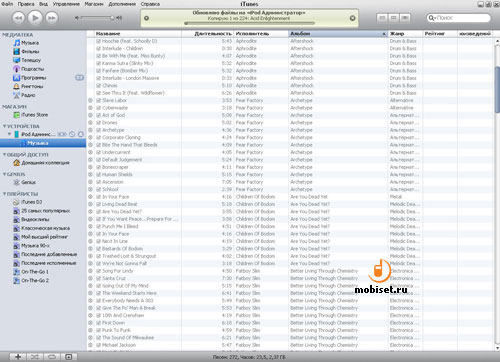Viewport: 500px width, 362px height.
Task: Collapse the iPod device tree triangle
Action: 10,134
